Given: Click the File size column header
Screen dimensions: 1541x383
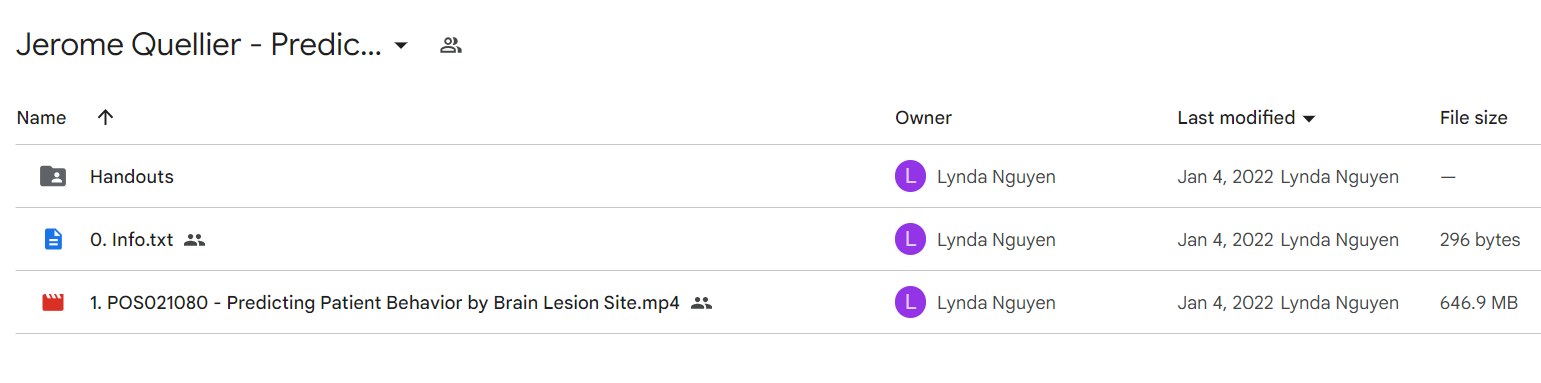Looking at the screenshot, I should [1473, 118].
